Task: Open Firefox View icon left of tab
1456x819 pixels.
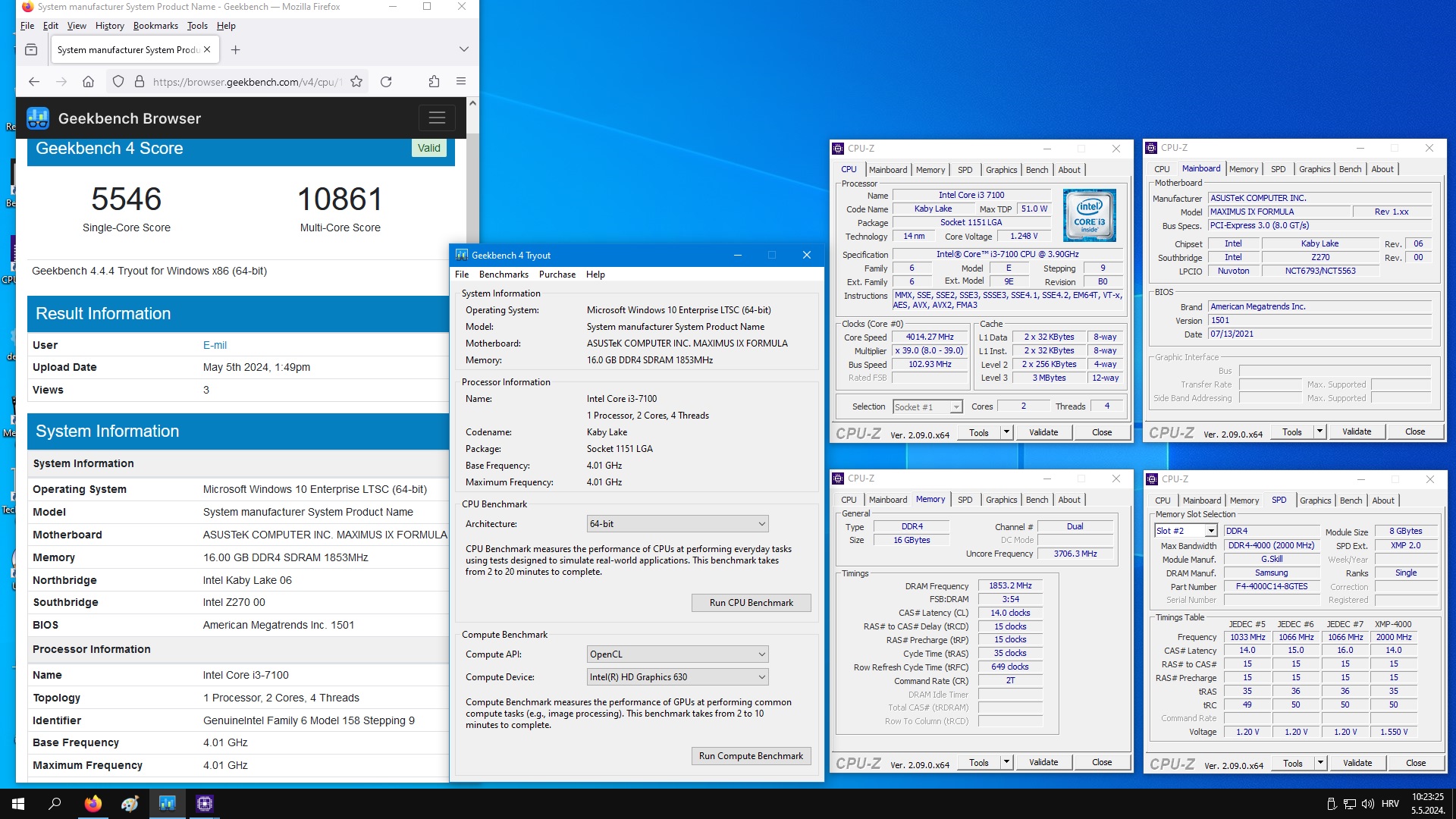Action: click(31, 50)
